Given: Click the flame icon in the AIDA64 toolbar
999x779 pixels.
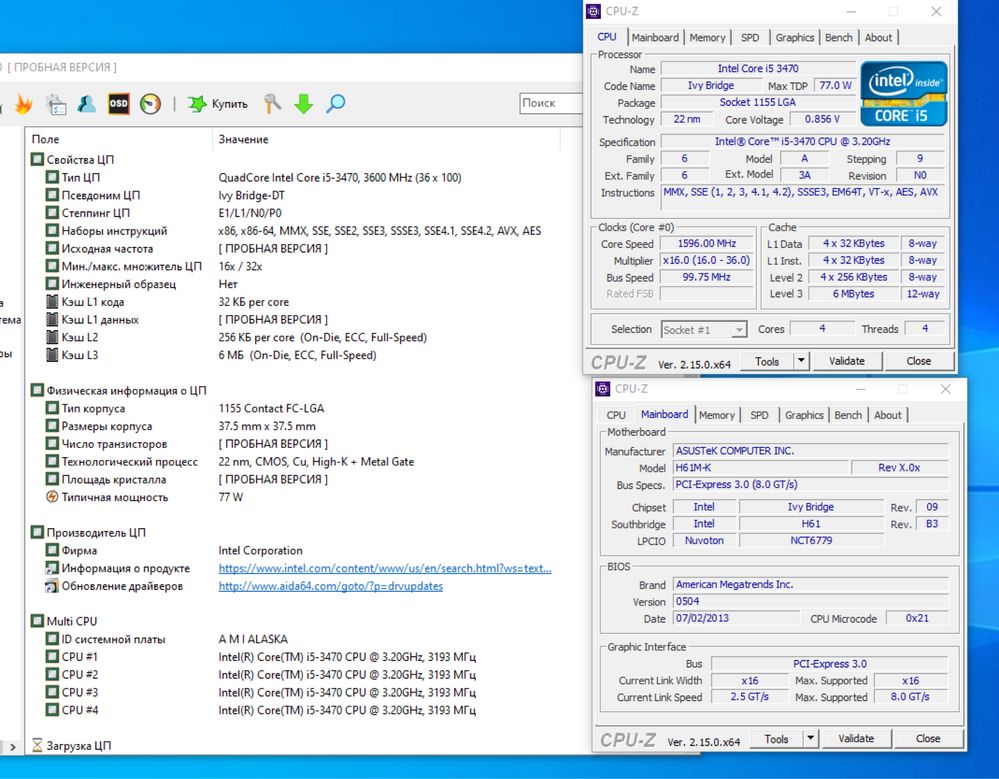Looking at the screenshot, I should point(24,103).
